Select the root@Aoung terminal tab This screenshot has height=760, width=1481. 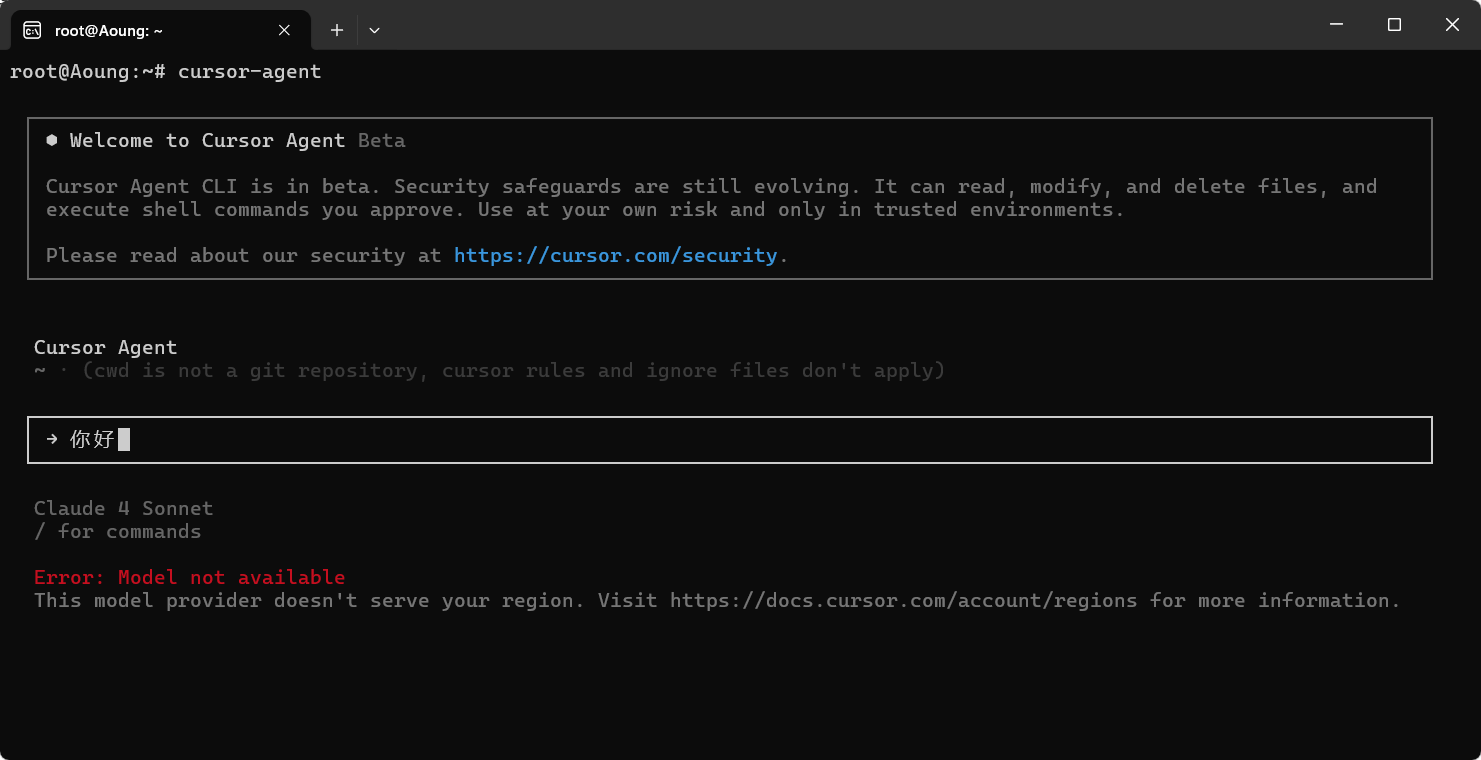coord(160,30)
